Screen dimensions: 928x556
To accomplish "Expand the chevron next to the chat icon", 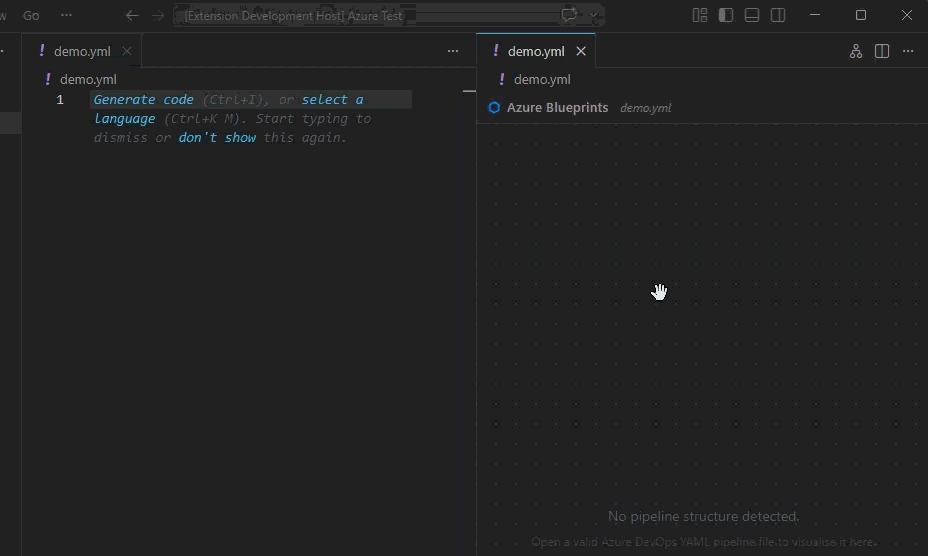I will [x=593, y=15].
